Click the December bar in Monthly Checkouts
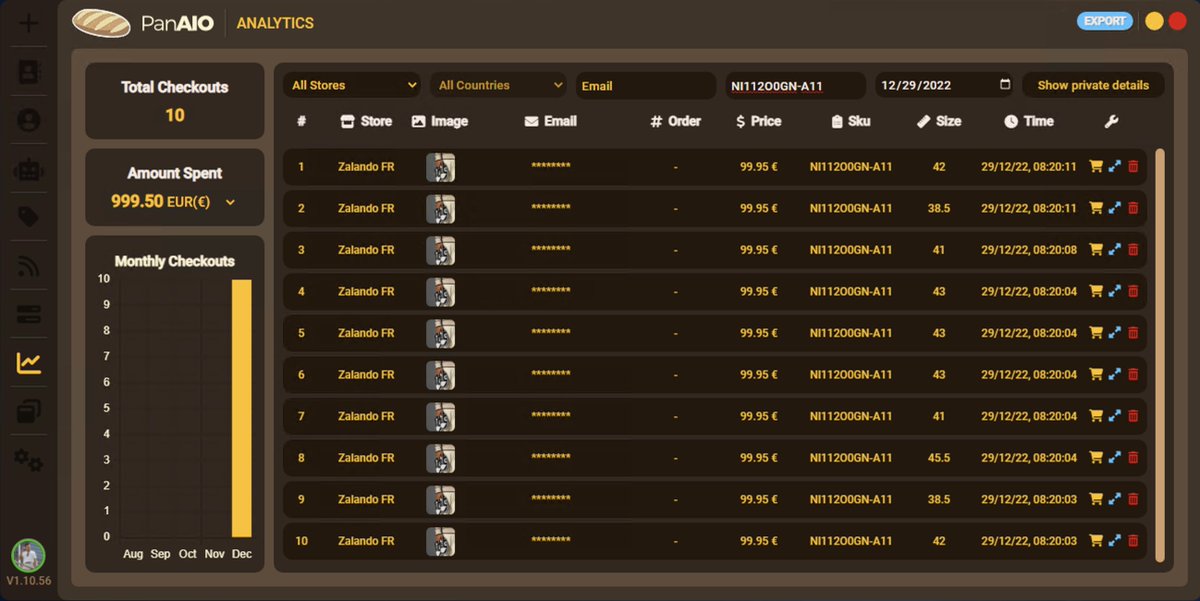This screenshot has height=601, width=1200. point(242,408)
